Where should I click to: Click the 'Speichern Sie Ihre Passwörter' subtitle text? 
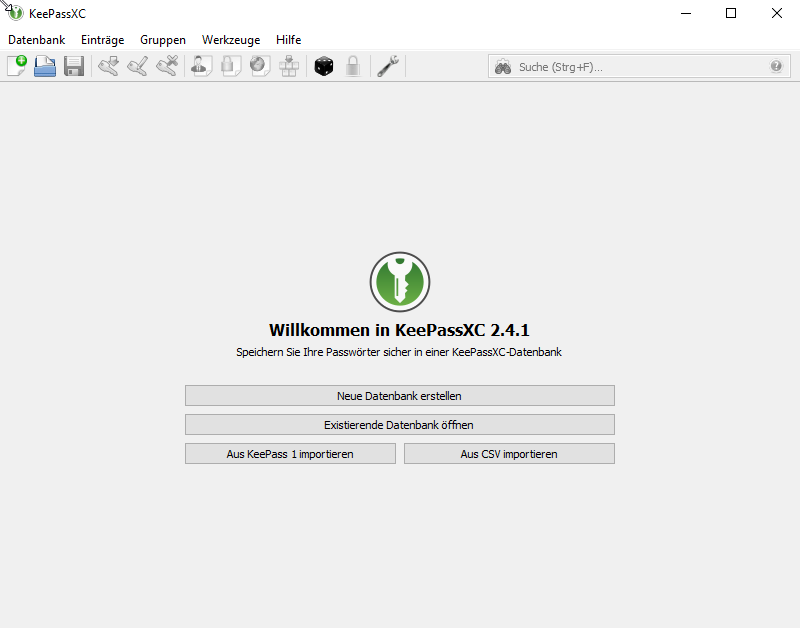[399, 353]
